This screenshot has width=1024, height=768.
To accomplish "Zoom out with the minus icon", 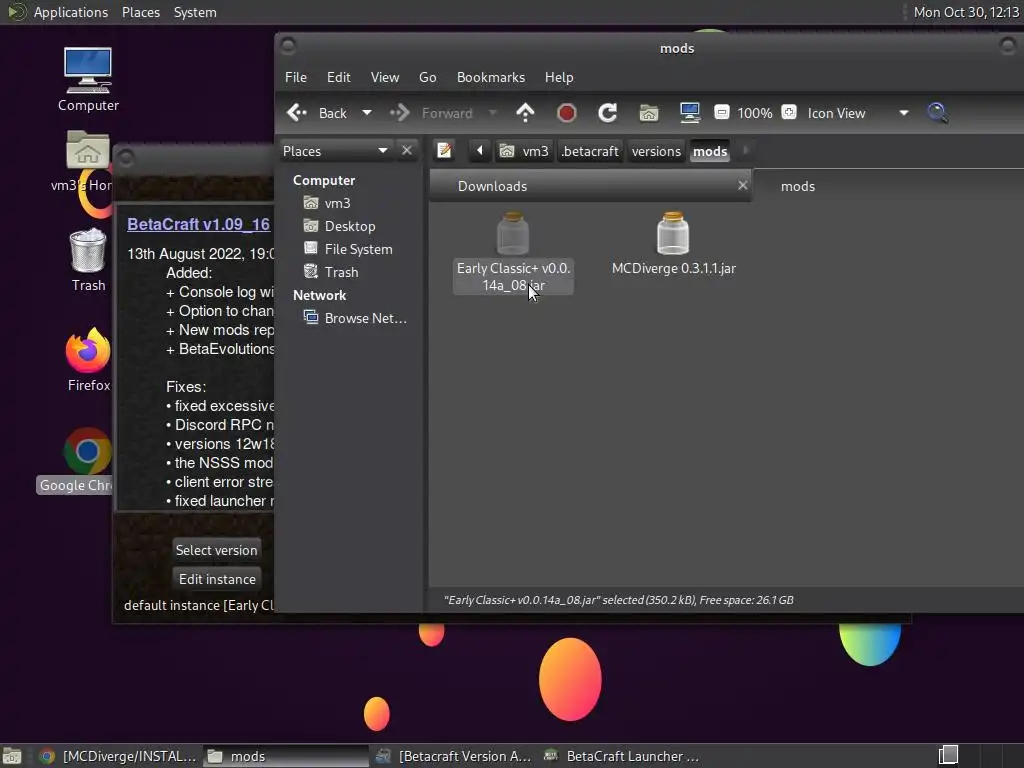I will point(722,112).
